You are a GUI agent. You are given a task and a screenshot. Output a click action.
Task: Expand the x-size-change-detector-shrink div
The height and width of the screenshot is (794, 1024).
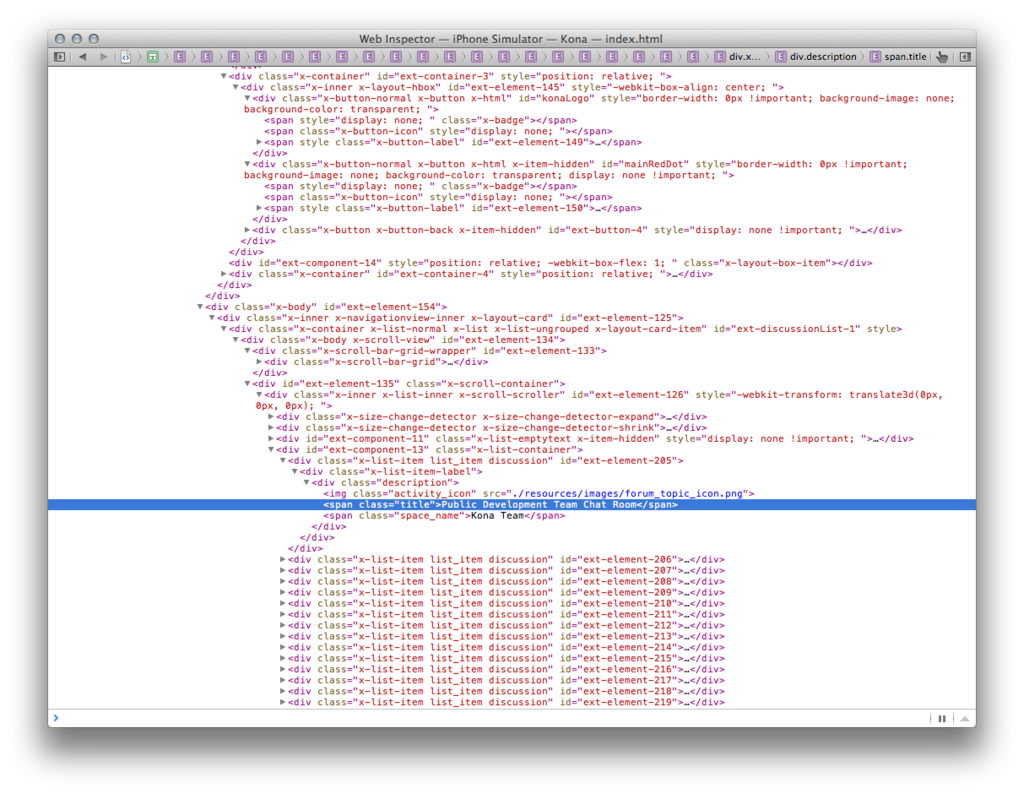pyautogui.click(x=270, y=428)
